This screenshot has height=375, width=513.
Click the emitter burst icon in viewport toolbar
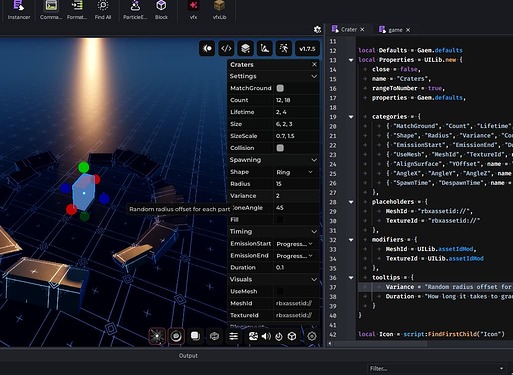coord(207,49)
